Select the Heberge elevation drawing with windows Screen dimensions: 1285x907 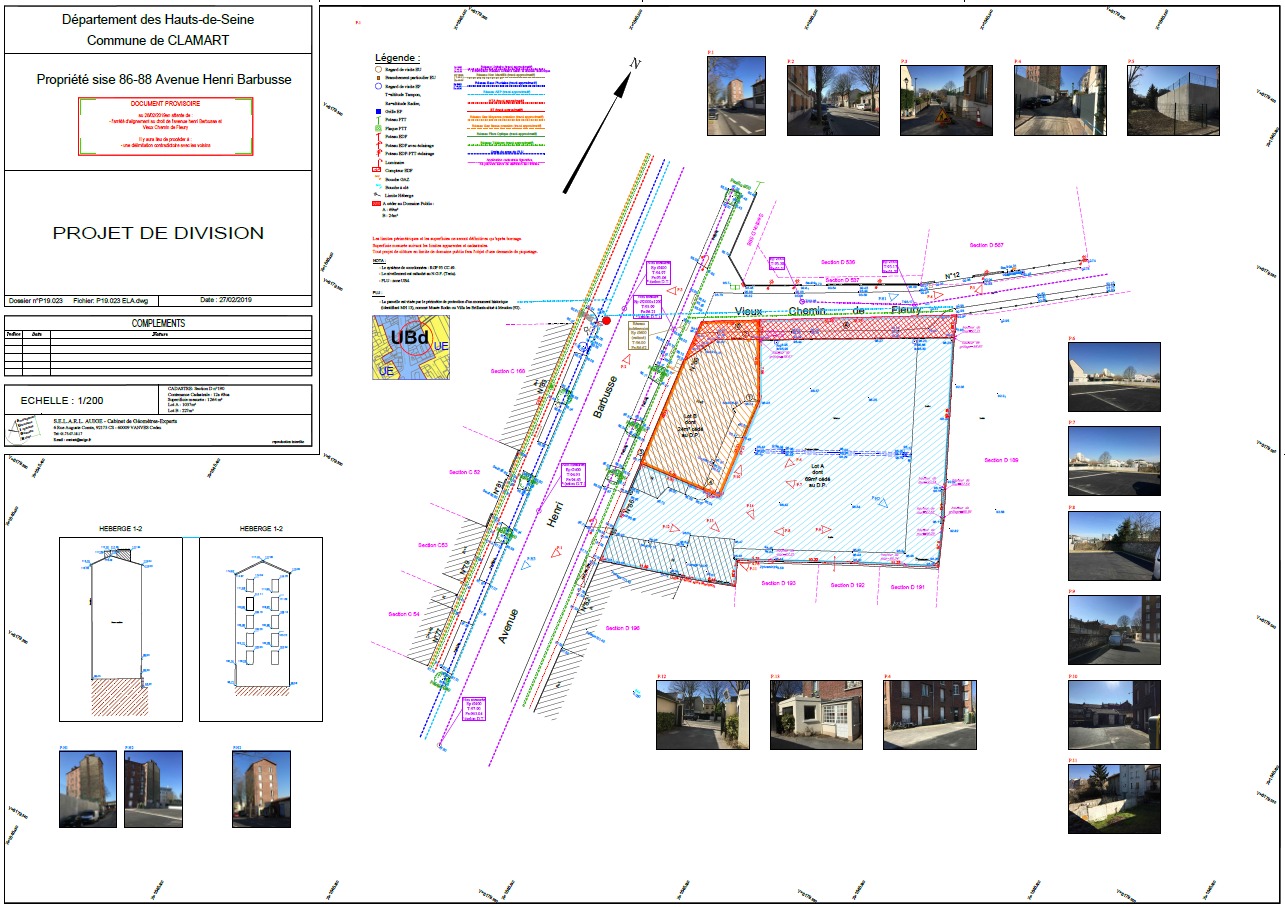(x=261, y=629)
